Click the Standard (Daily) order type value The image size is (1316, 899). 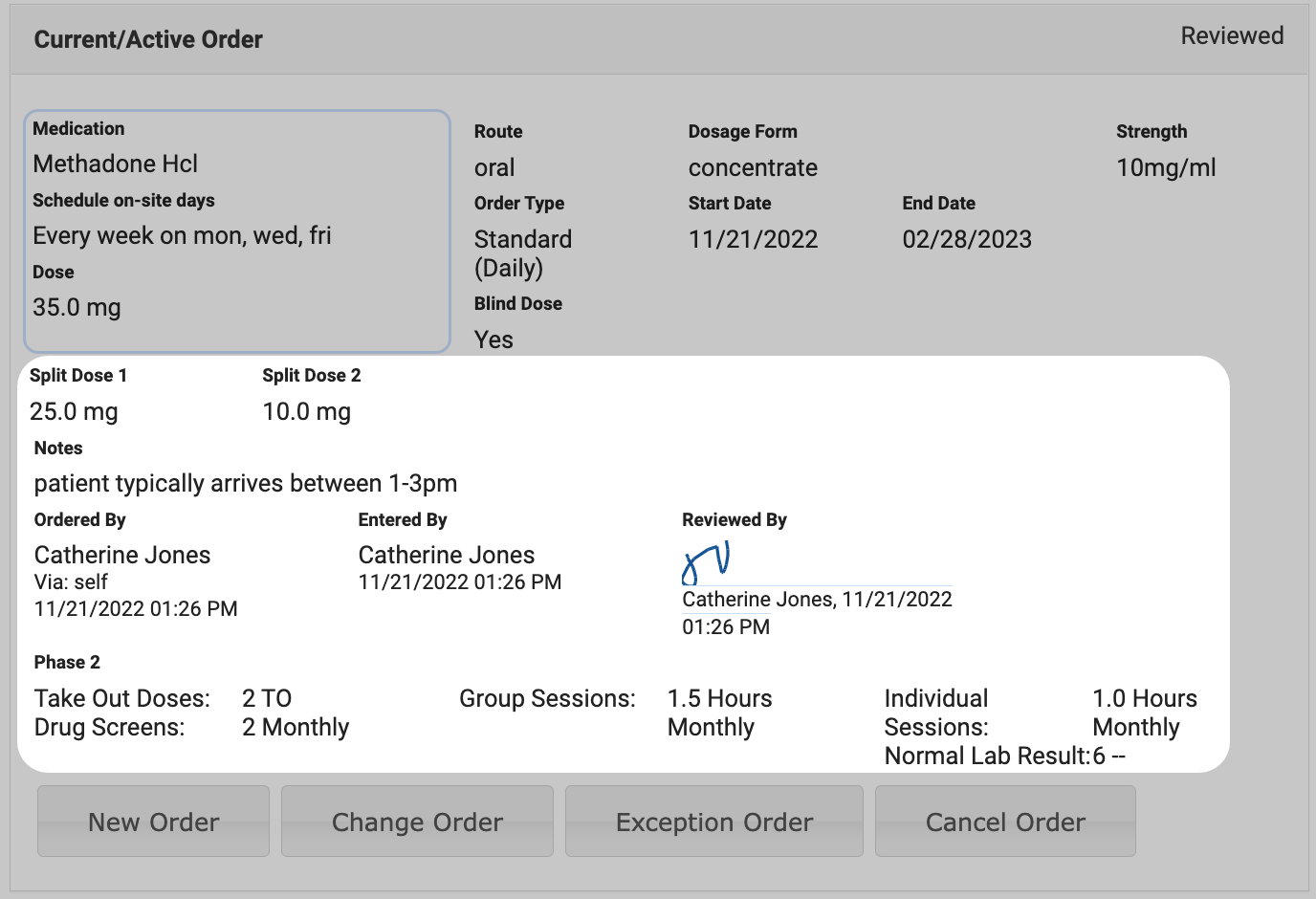pyautogui.click(x=522, y=253)
